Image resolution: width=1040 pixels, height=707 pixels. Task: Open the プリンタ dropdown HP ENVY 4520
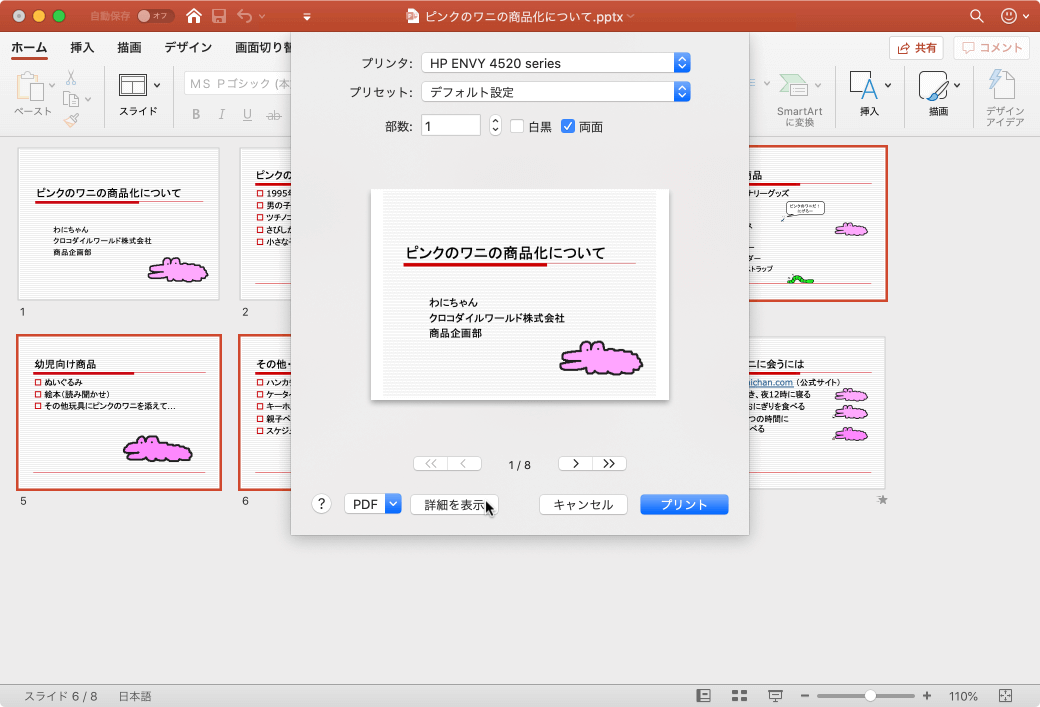[x=556, y=63]
